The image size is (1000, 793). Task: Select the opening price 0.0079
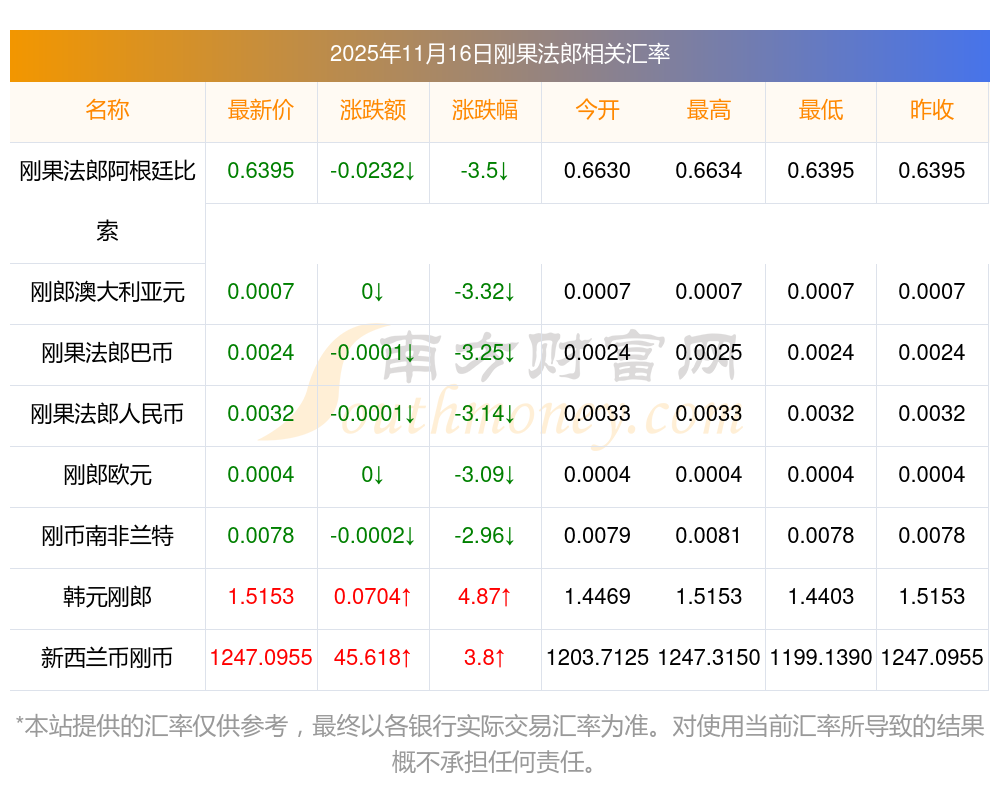(597, 536)
